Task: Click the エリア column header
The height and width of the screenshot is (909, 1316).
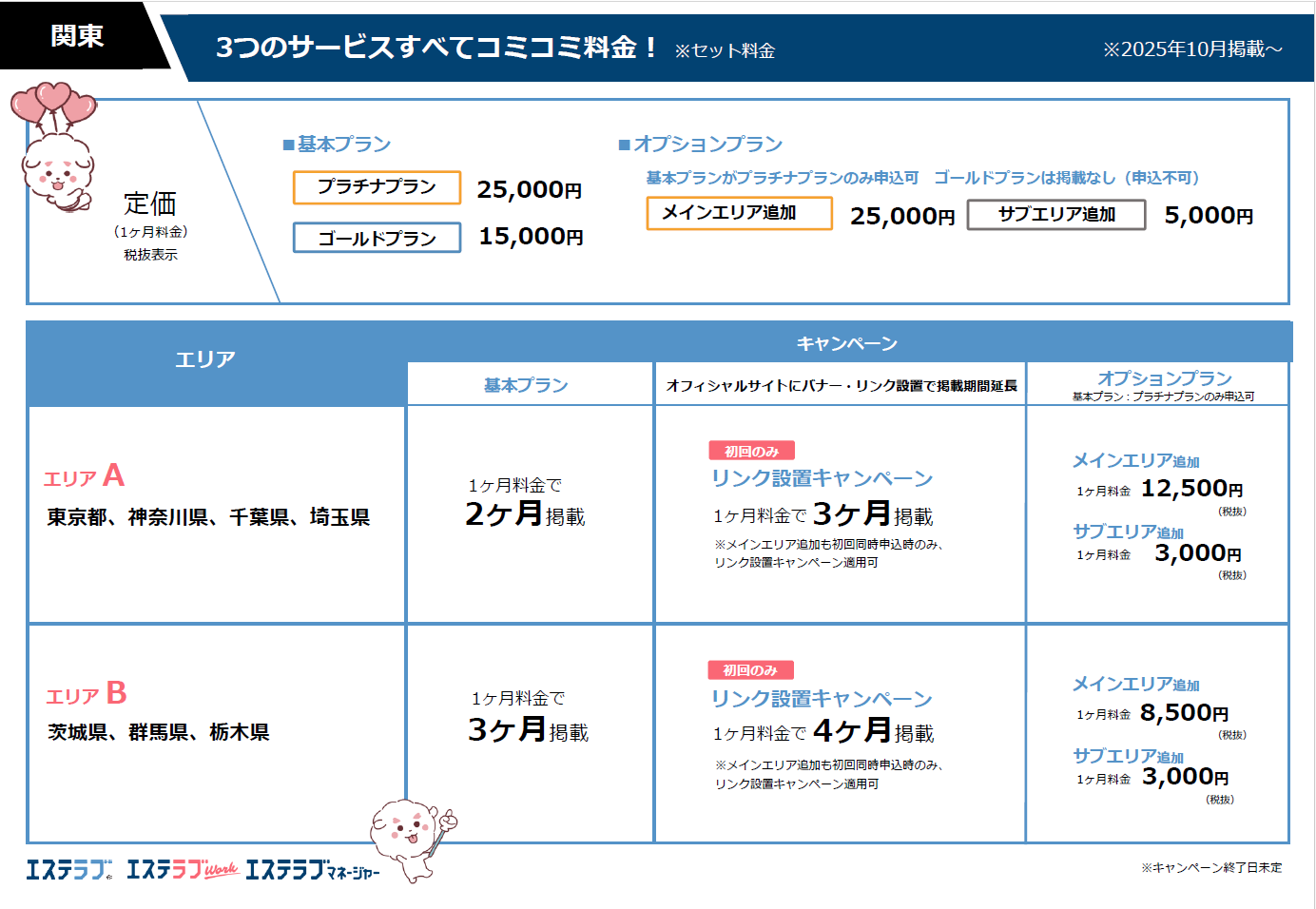Action: [x=205, y=359]
